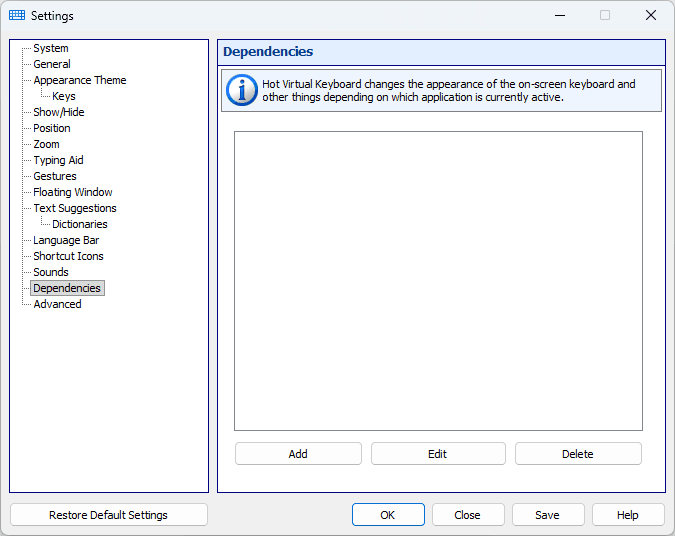675x536 pixels.
Task: Click the Edit dependency button
Action: click(438, 454)
